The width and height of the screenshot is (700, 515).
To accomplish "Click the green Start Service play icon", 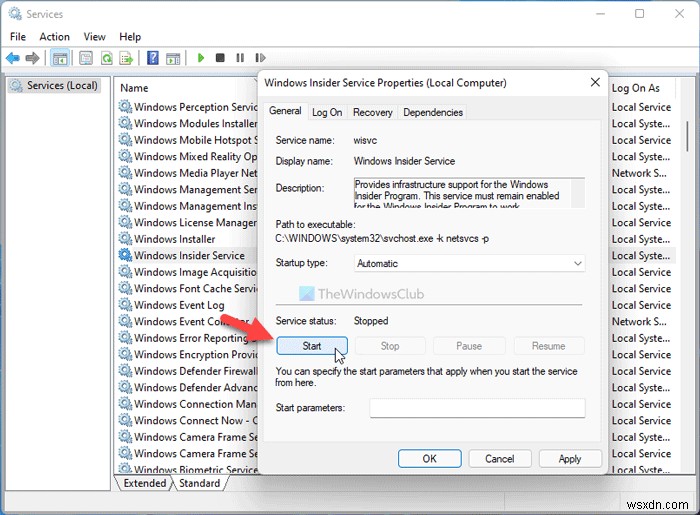I will (x=201, y=58).
